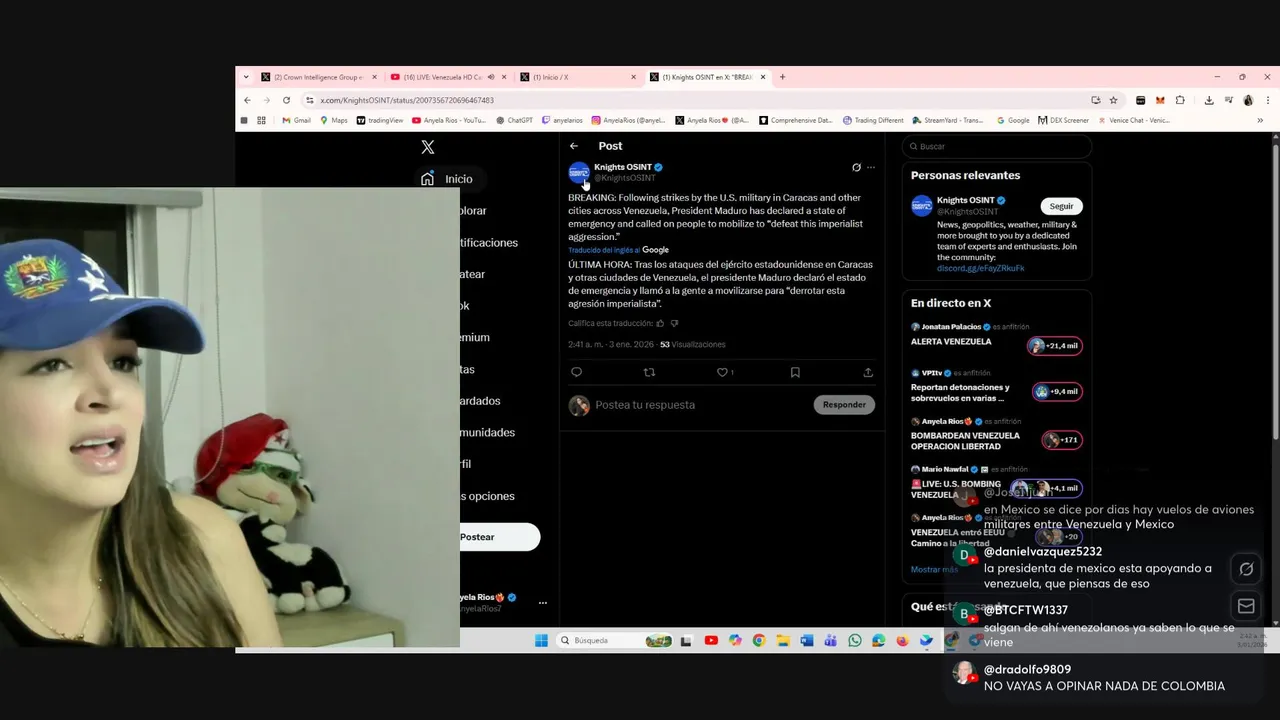Click the X logo in the sidebar

[428, 147]
